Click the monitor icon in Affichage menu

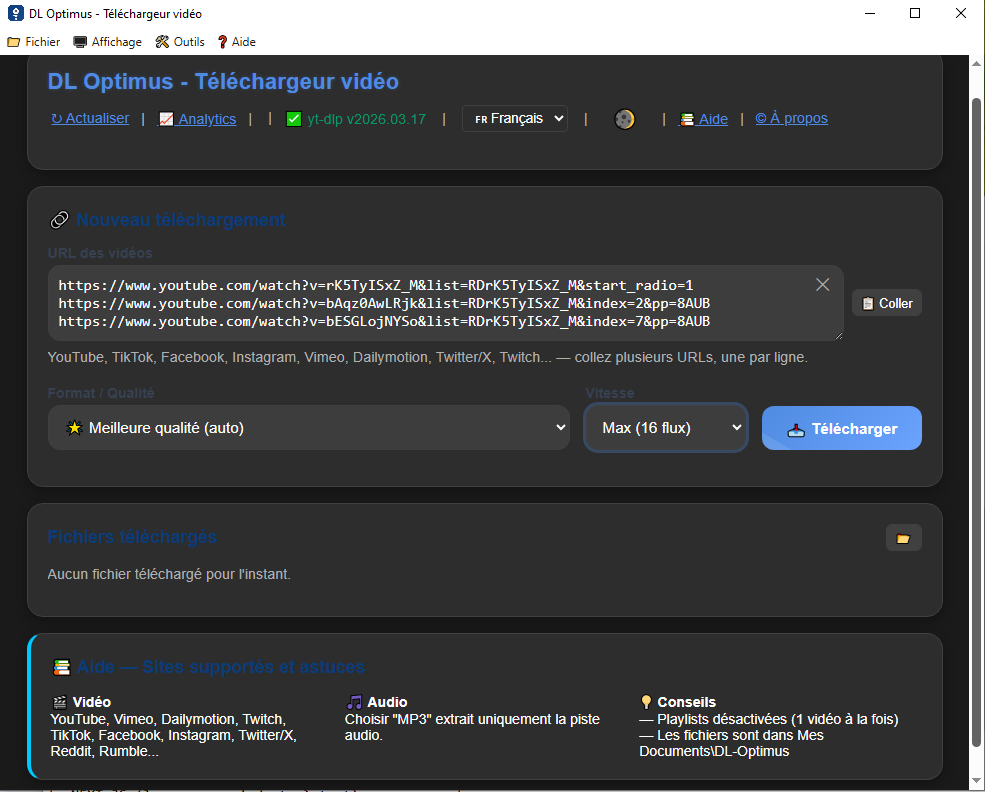80,42
